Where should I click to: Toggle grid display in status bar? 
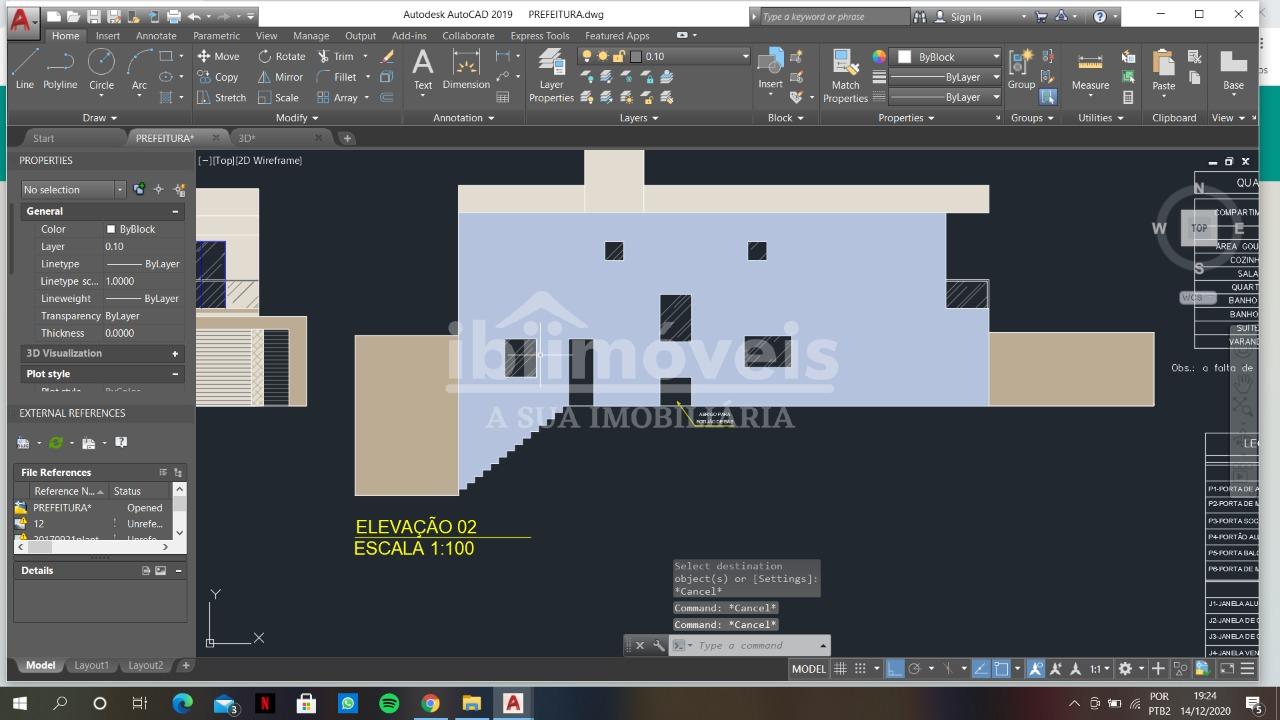tap(840, 669)
